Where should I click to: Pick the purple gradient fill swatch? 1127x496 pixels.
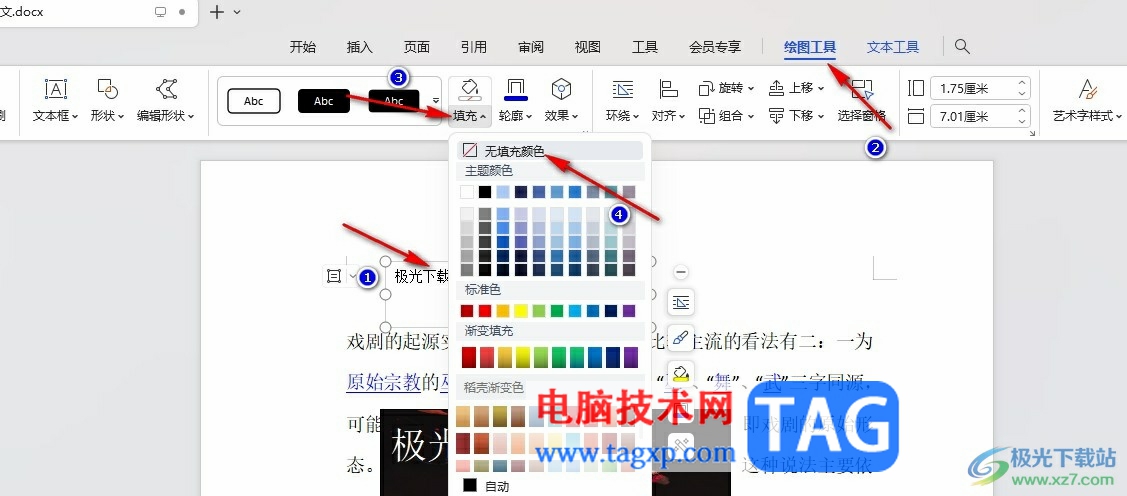631,357
